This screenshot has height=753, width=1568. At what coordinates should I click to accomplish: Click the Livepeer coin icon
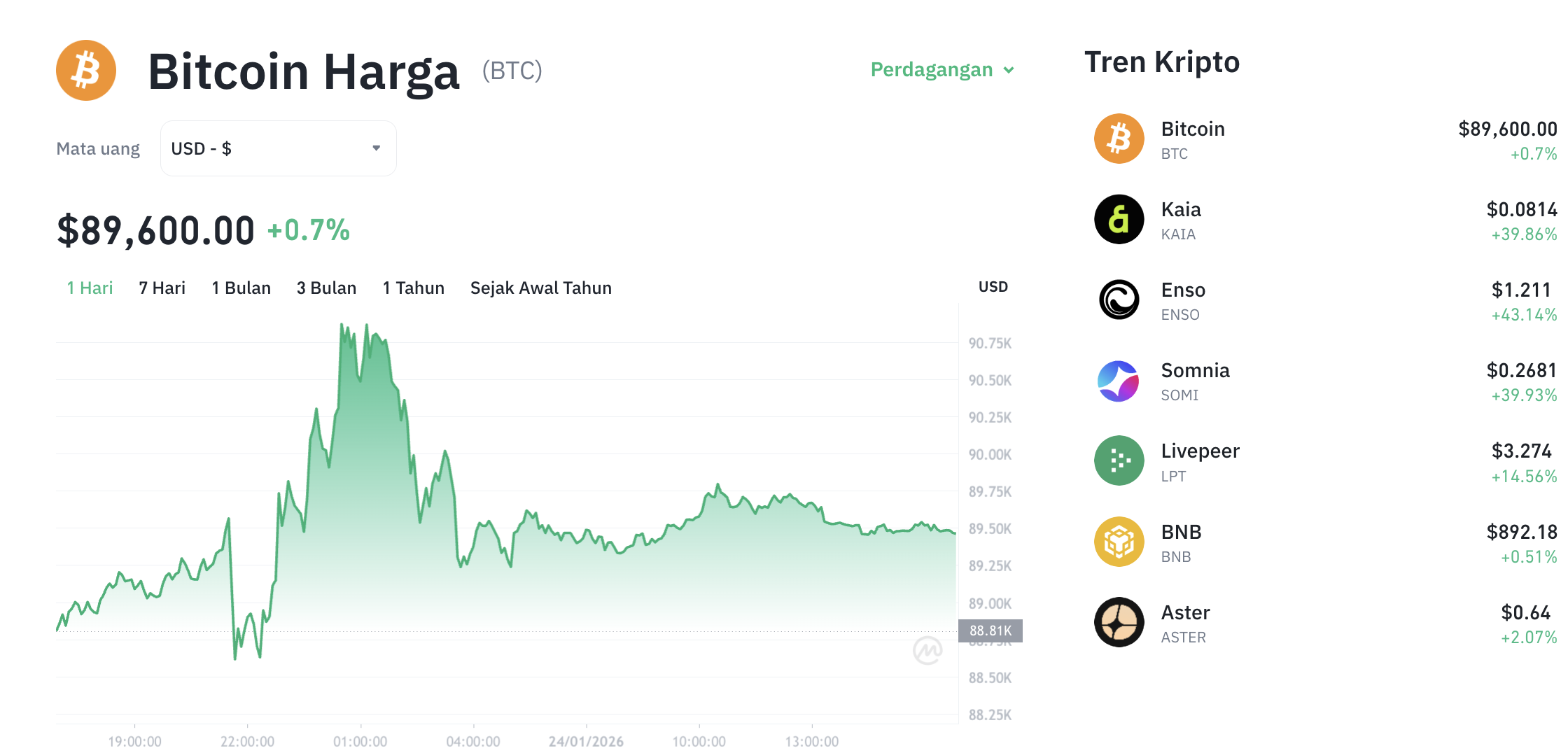tap(1118, 460)
